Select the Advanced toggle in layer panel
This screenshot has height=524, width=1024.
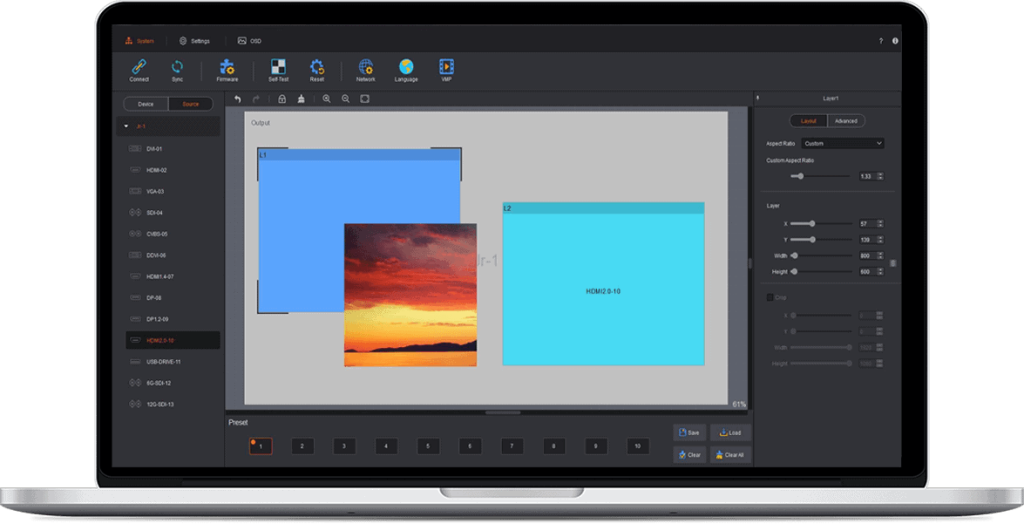[x=846, y=121]
